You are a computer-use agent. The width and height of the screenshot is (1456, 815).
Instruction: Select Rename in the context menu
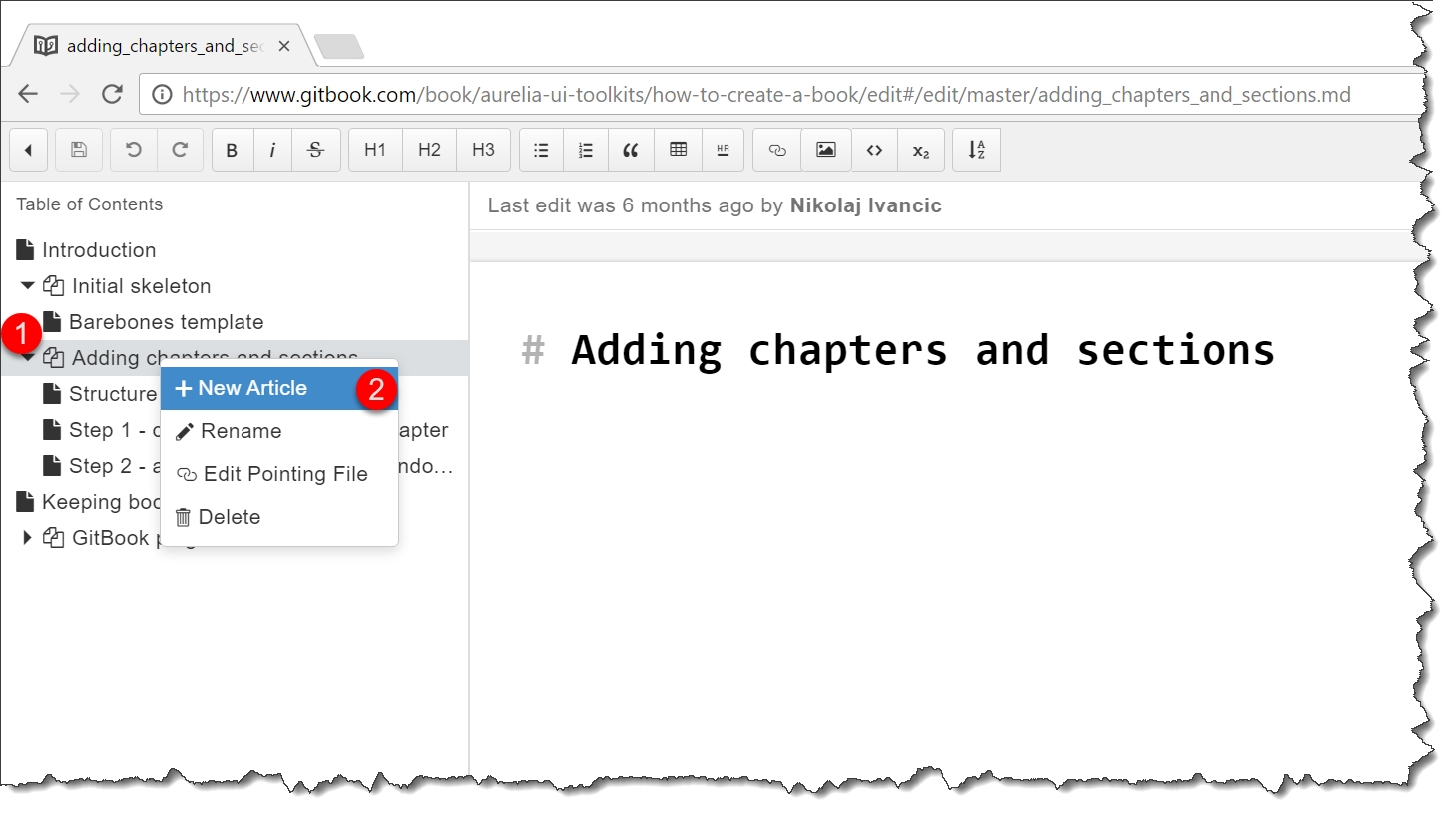tap(241, 431)
